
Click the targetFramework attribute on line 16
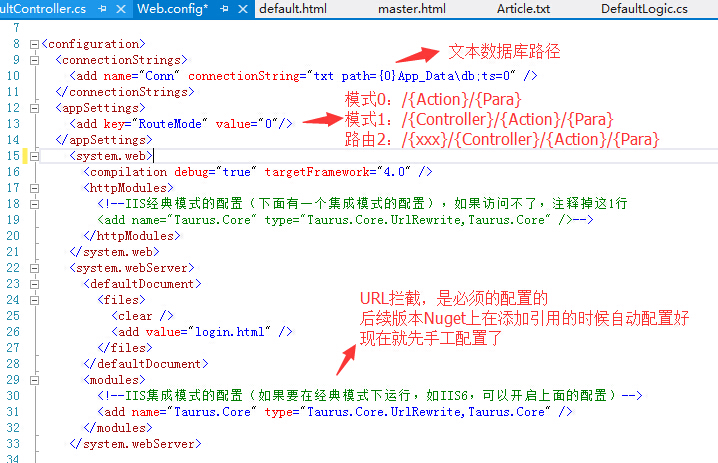(317, 172)
